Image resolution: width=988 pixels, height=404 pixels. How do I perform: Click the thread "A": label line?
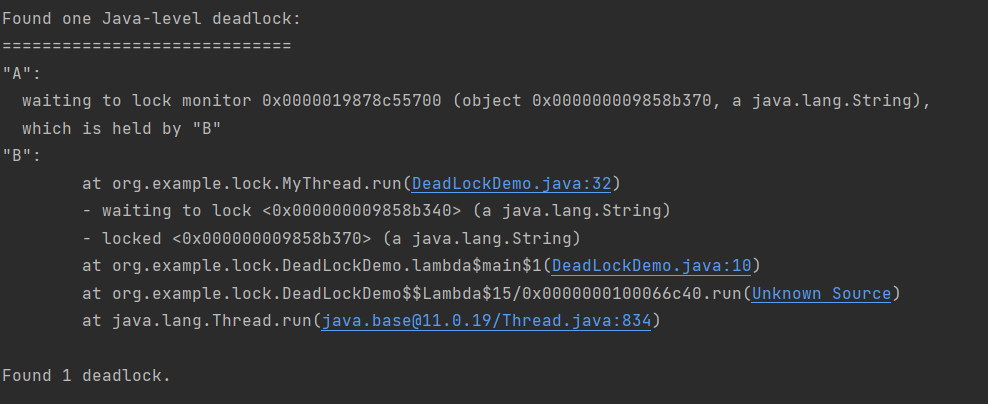click(21, 74)
